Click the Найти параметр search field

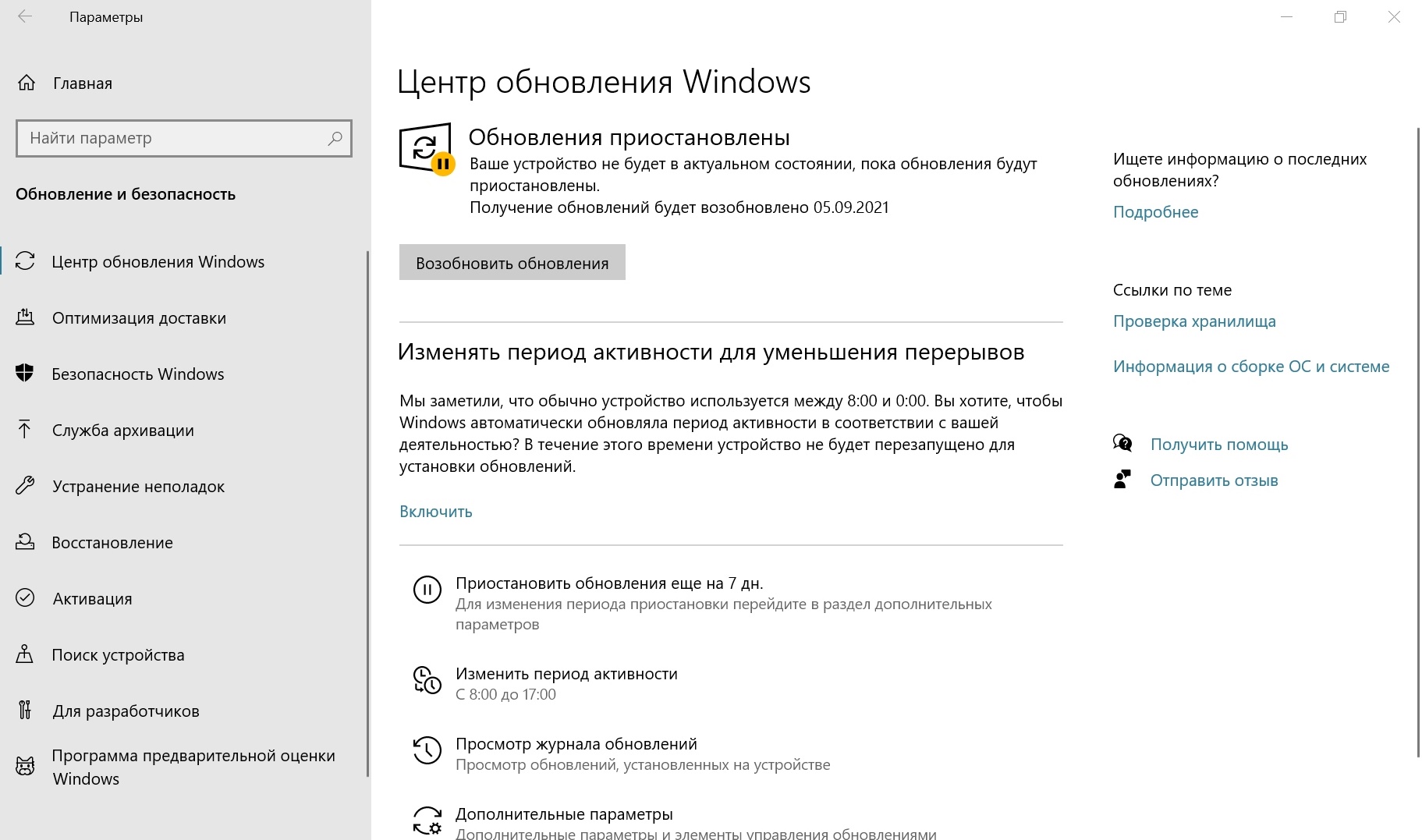pos(184,138)
